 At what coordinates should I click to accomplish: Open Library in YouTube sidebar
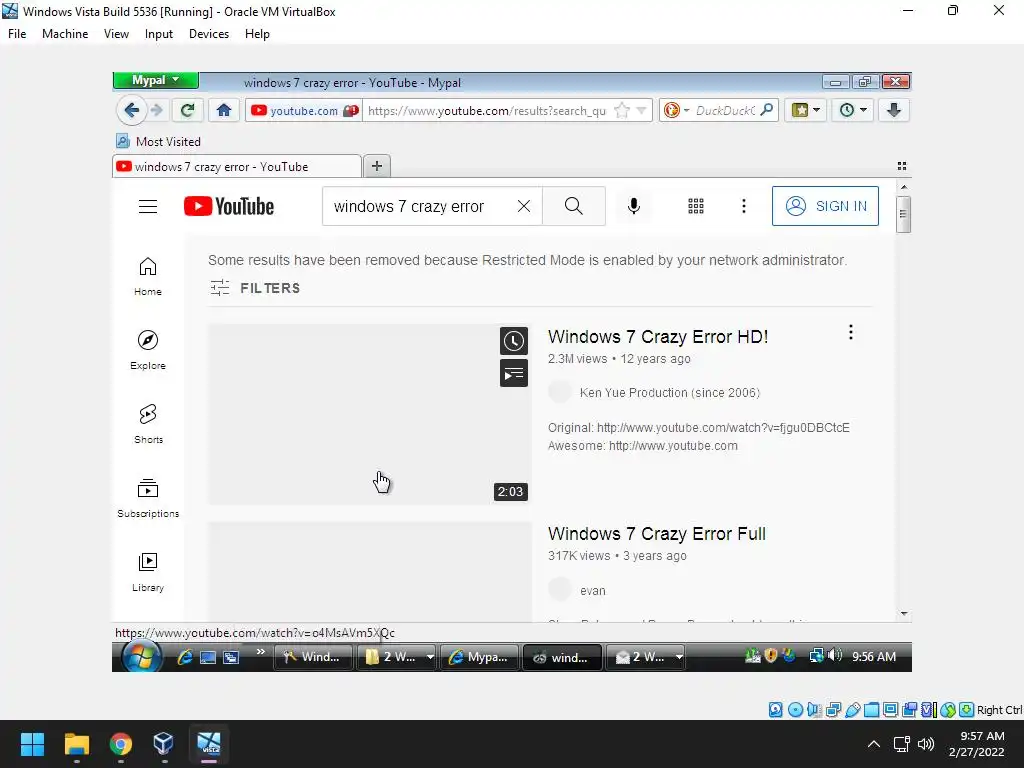coord(148,572)
